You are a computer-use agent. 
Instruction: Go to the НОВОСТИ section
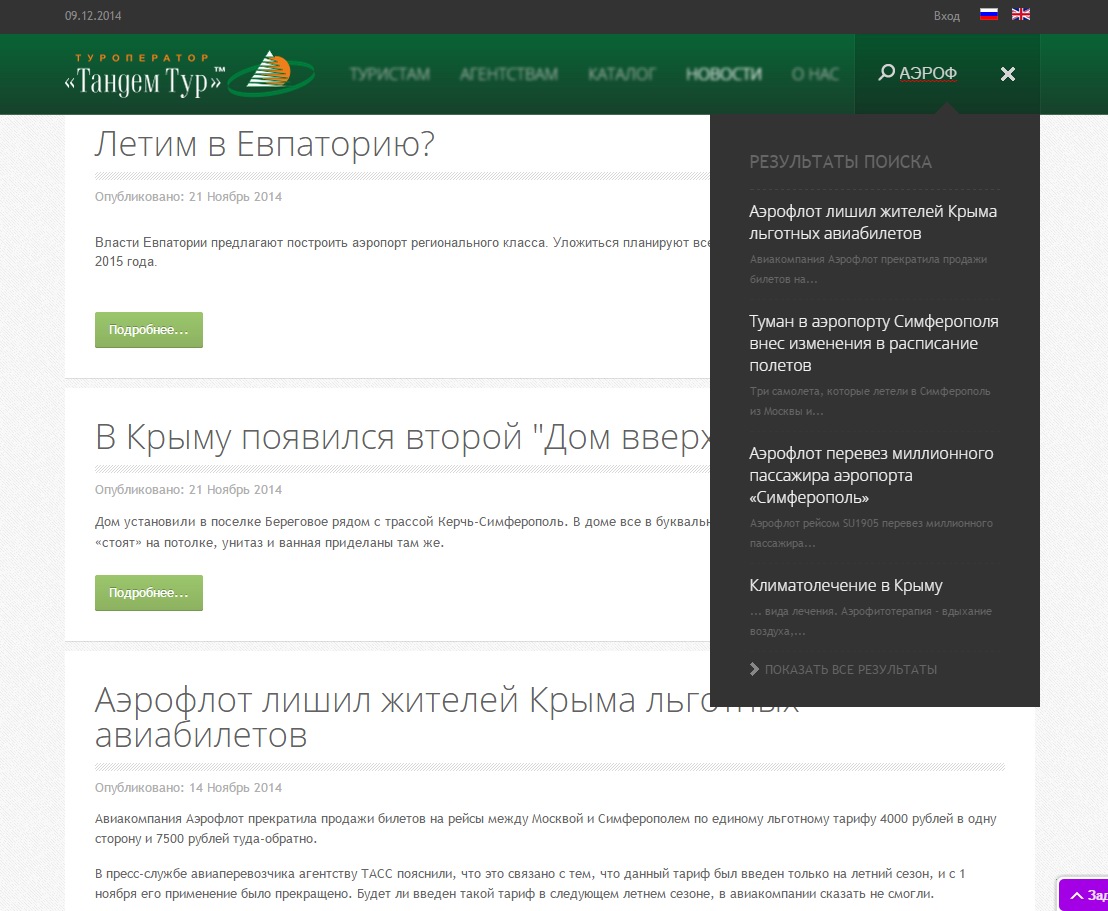pyautogui.click(x=723, y=74)
